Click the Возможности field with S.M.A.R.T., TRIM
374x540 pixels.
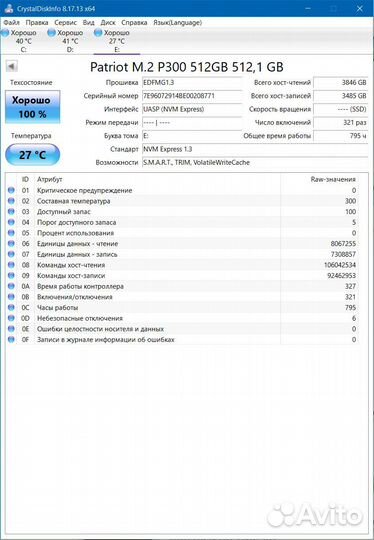coord(255,163)
